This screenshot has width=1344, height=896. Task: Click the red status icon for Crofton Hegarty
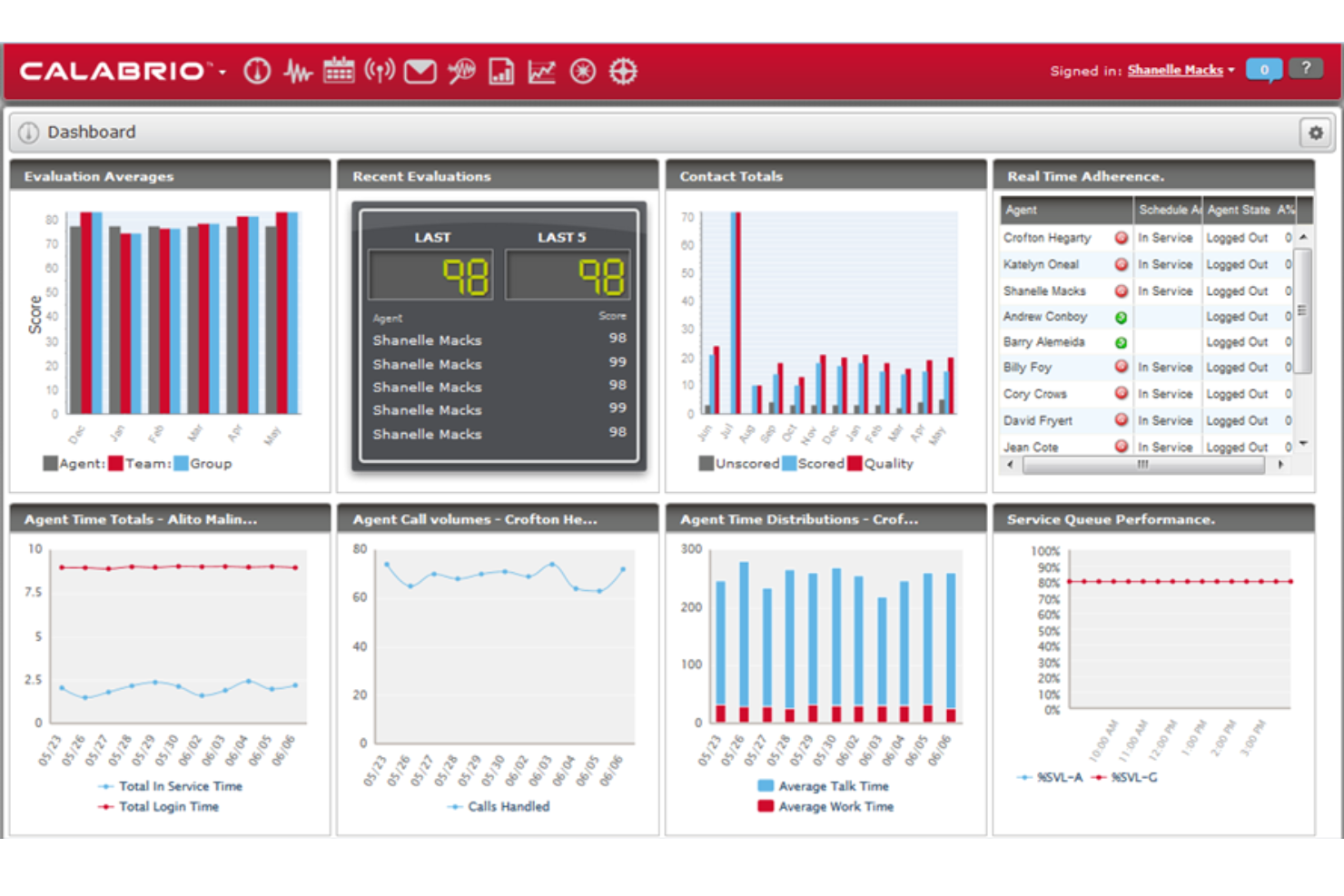click(1122, 238)
